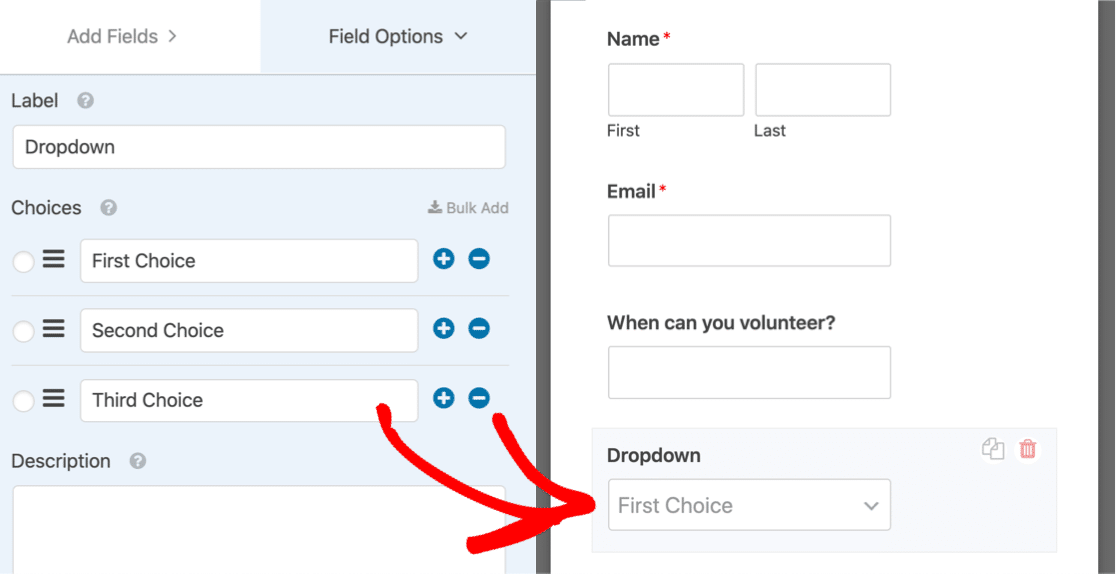1116x574 pixels.
Task: Click the drag handle for Third Choice
Action: tap(54, 399)
